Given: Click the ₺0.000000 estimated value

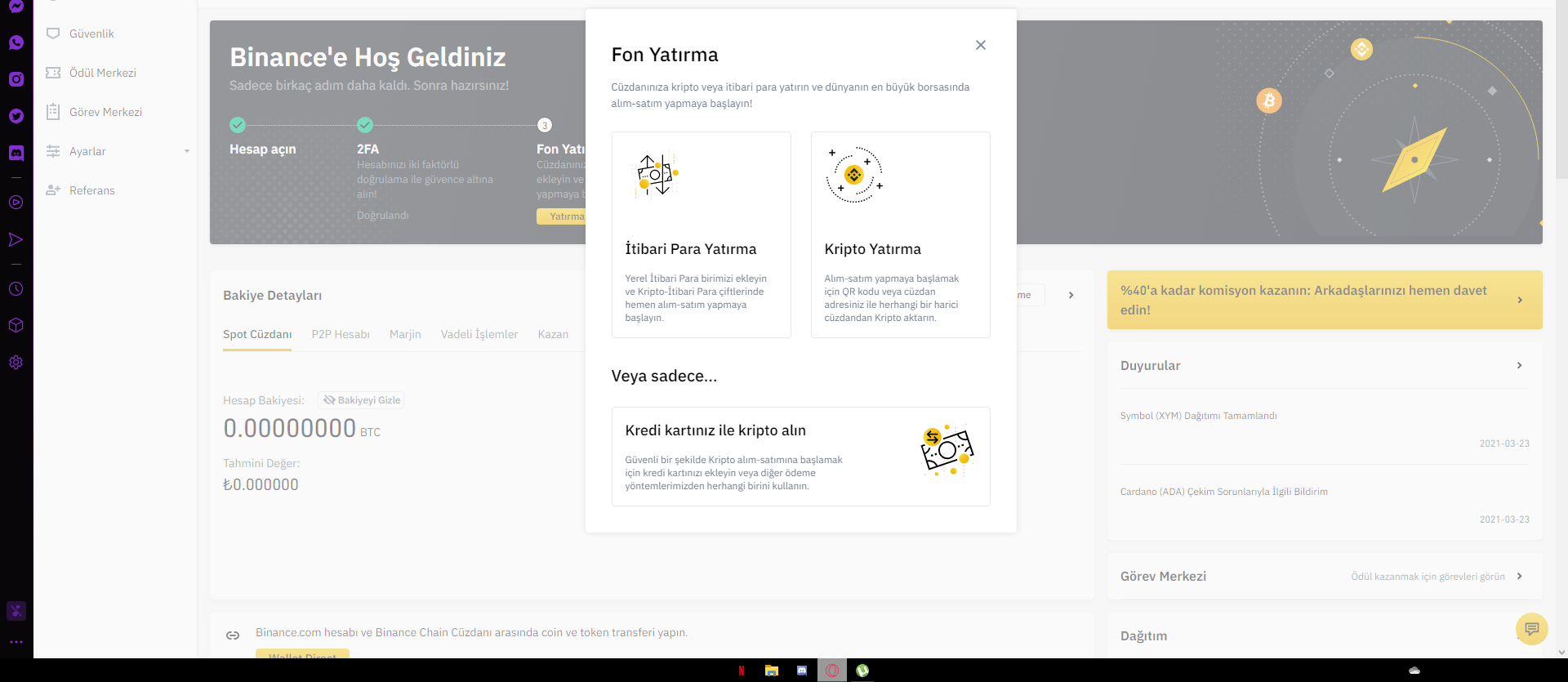Looking at the screenshot, I should (261, 484).
